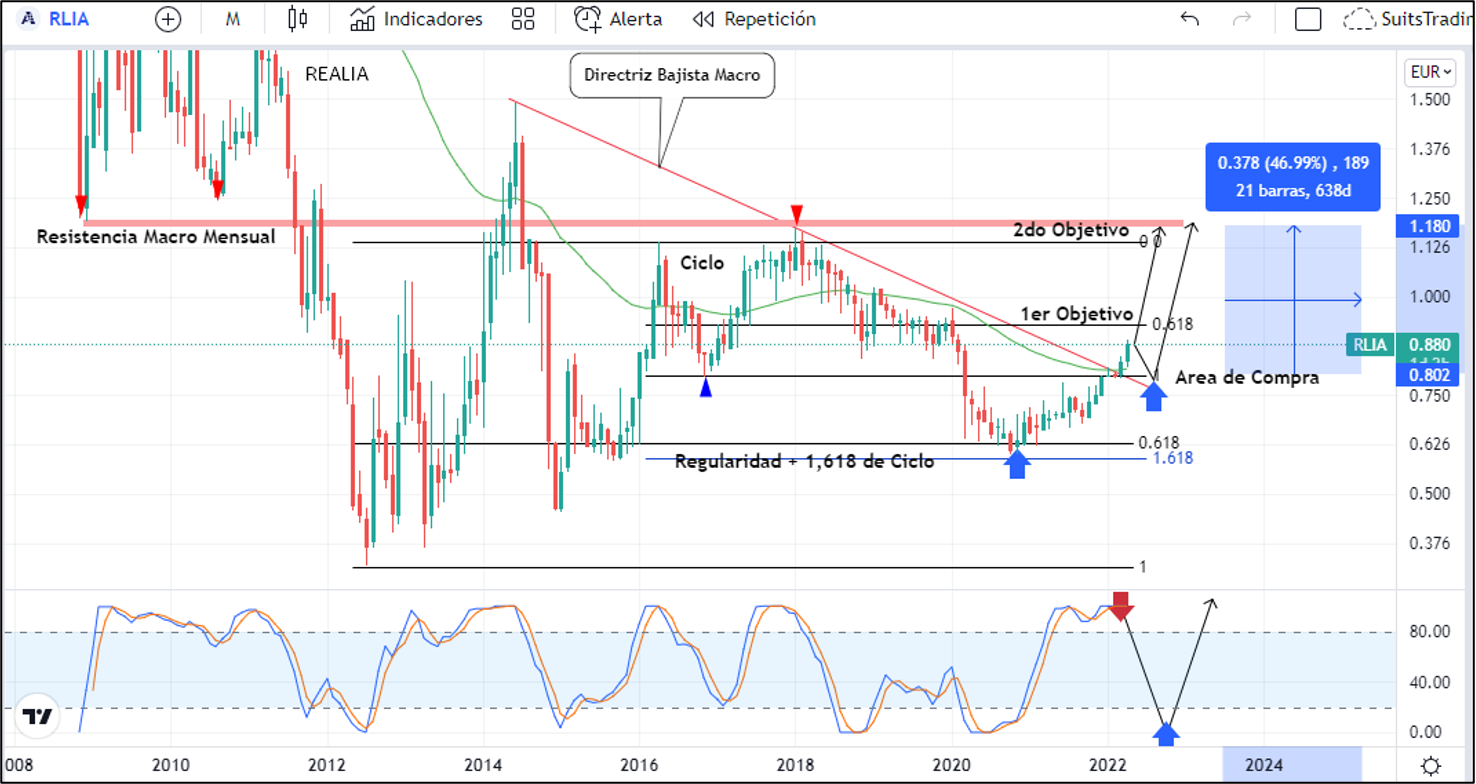The image size is (1476, 784).
Task: Click the 1.180 price label on axis
Action: 1428,227
